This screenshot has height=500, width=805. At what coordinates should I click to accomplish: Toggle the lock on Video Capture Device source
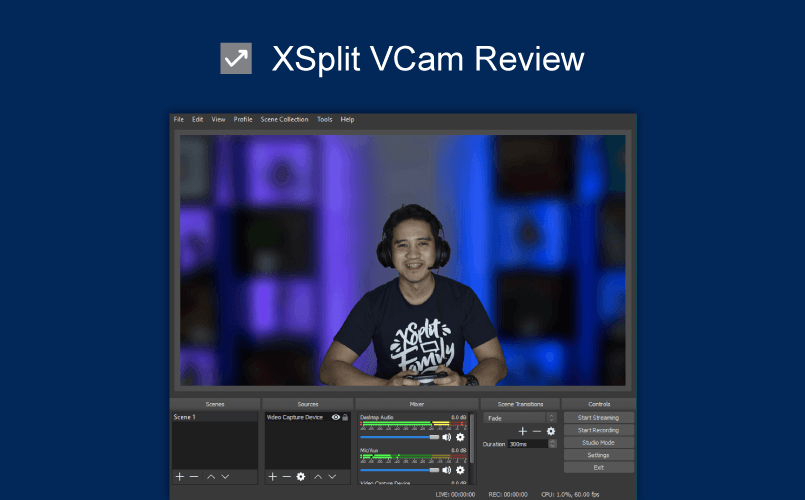coord(346,417)
